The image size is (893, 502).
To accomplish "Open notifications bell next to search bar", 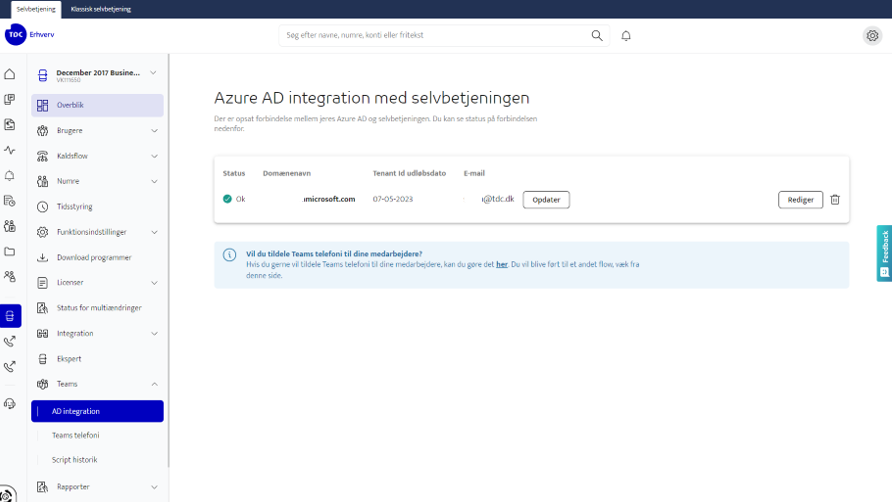I will coord(626,36).
